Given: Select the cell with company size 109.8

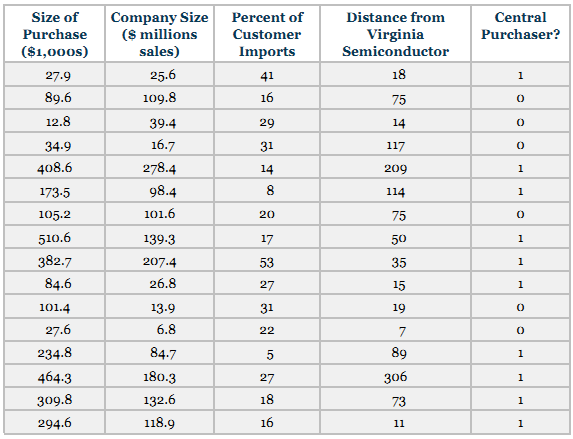Looking at the screenshot, I should (159, 98).
